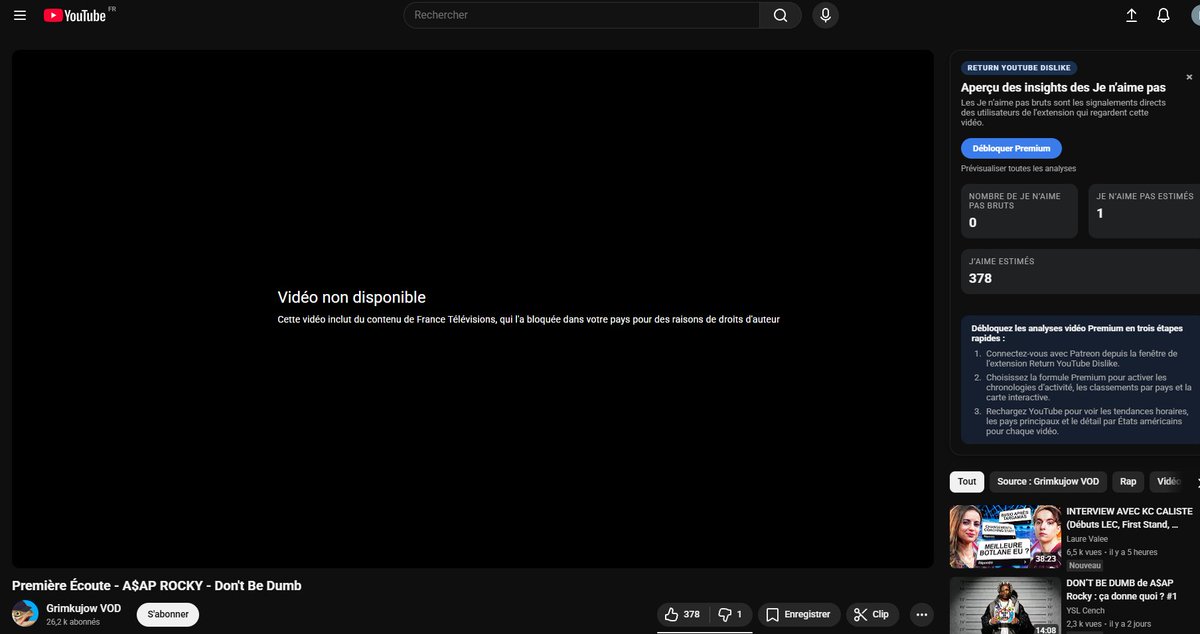Click NOMBRE DE JE N'AIME PAS BRUTS card

(1019, 211)
